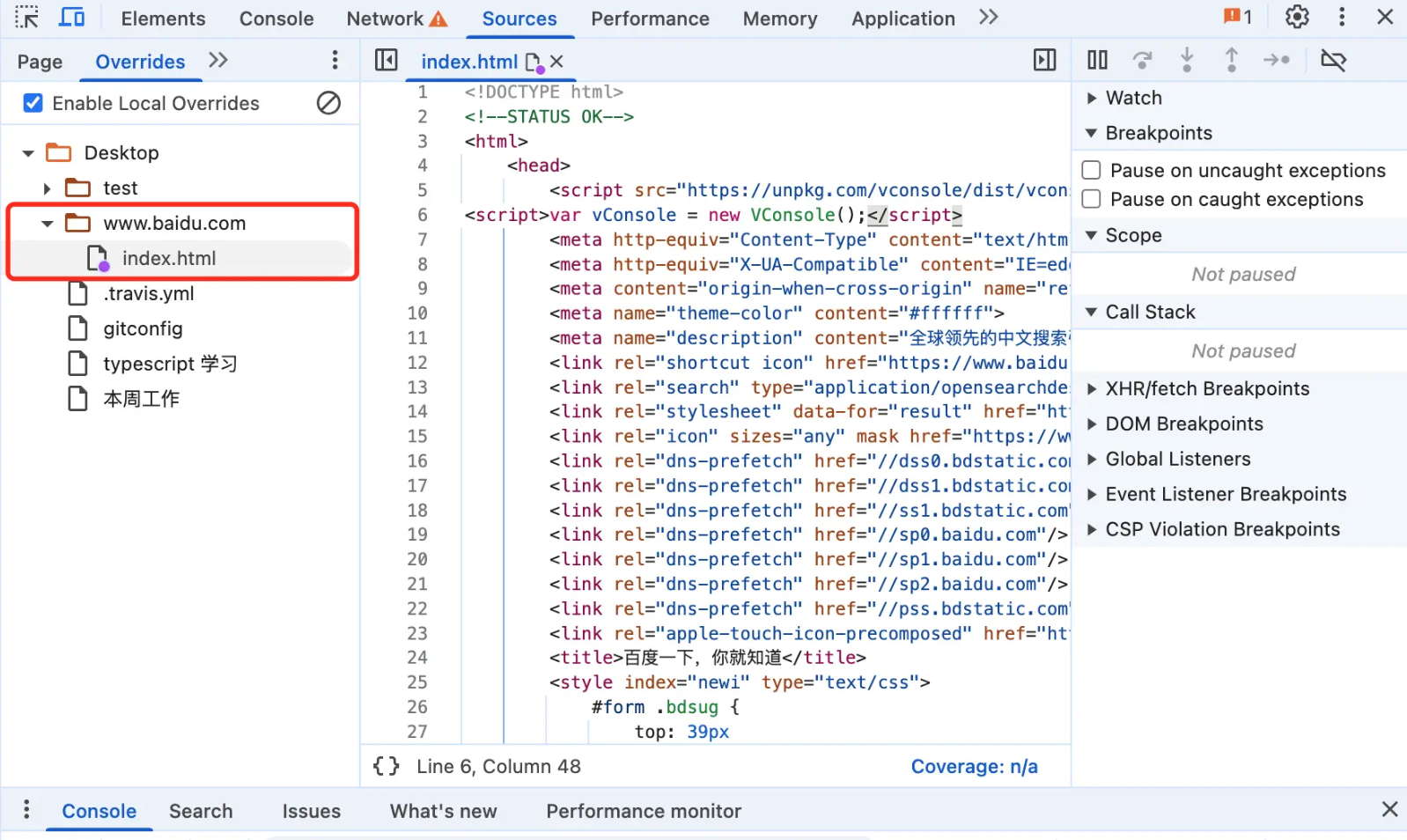This screenshot has width=1407, height=840.
Task: Click the inspect element picker icon
Action: pyautogui.click(x=26, y=17)
